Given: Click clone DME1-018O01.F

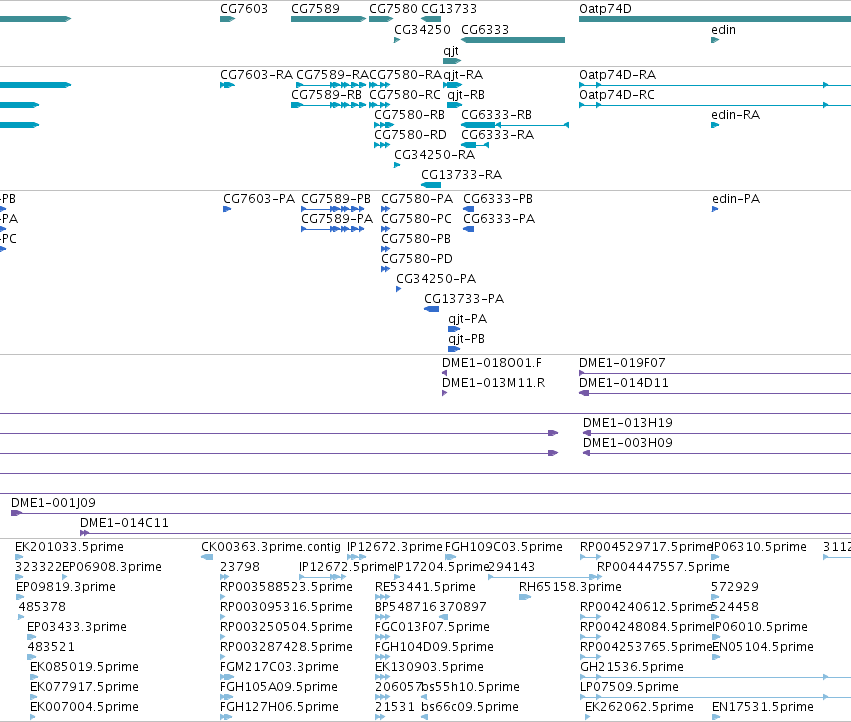Looking at the screenshot, I should 492,363.
